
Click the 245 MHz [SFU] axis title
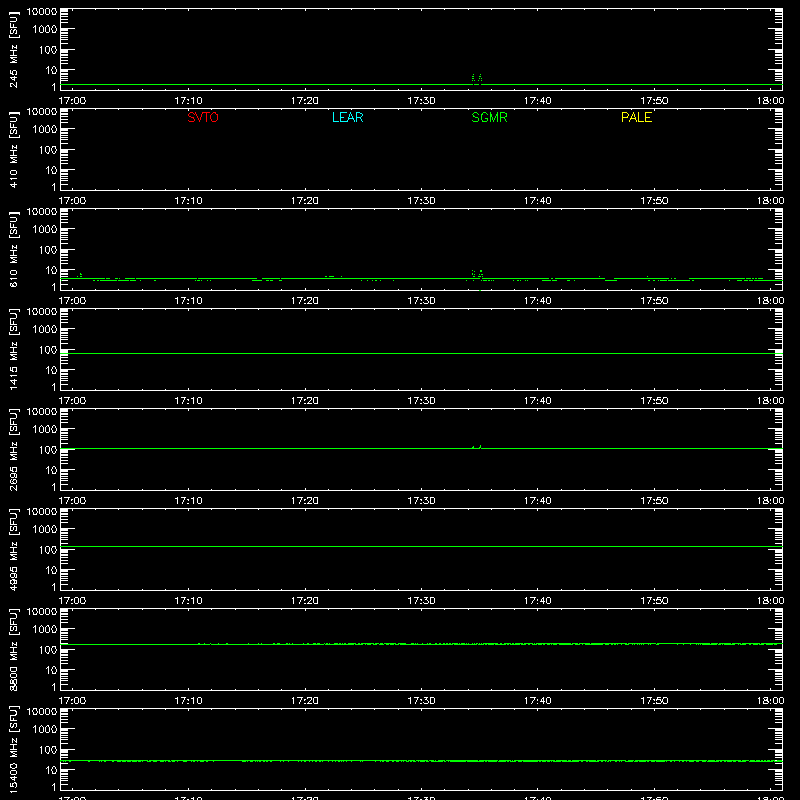tap(13, 49)
